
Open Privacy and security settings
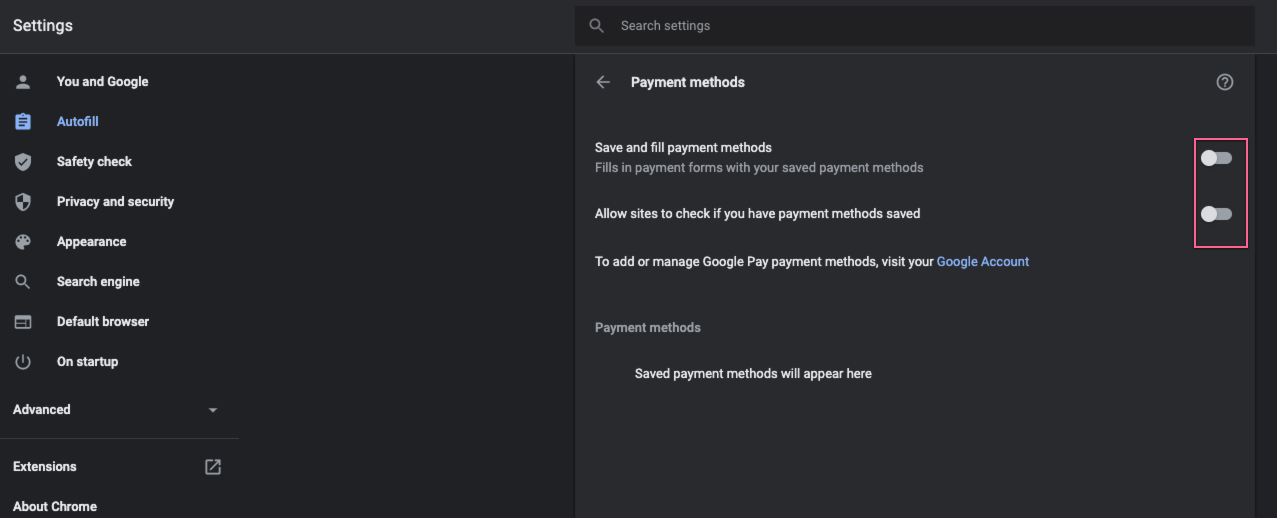pos(115,202)
